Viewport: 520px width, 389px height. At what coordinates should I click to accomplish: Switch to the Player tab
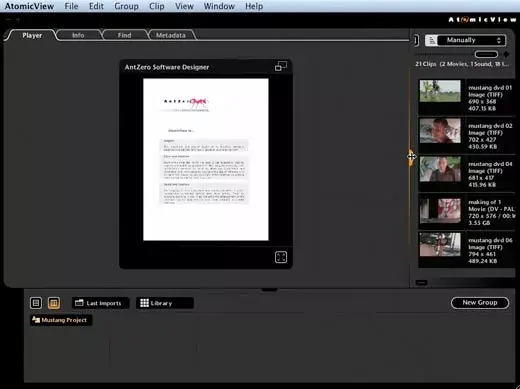click(x=32, y=35)
